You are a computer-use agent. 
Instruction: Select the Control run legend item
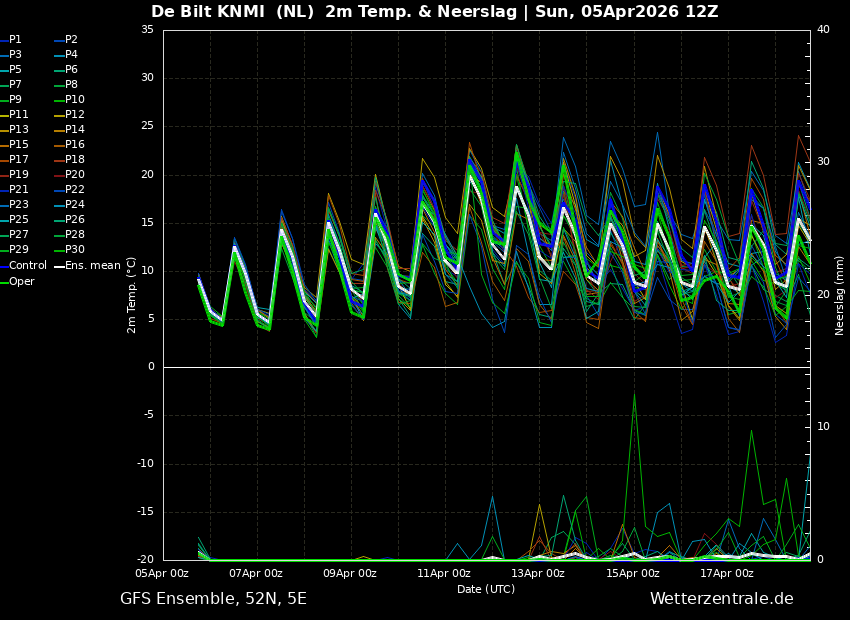[x=27, y=266]
